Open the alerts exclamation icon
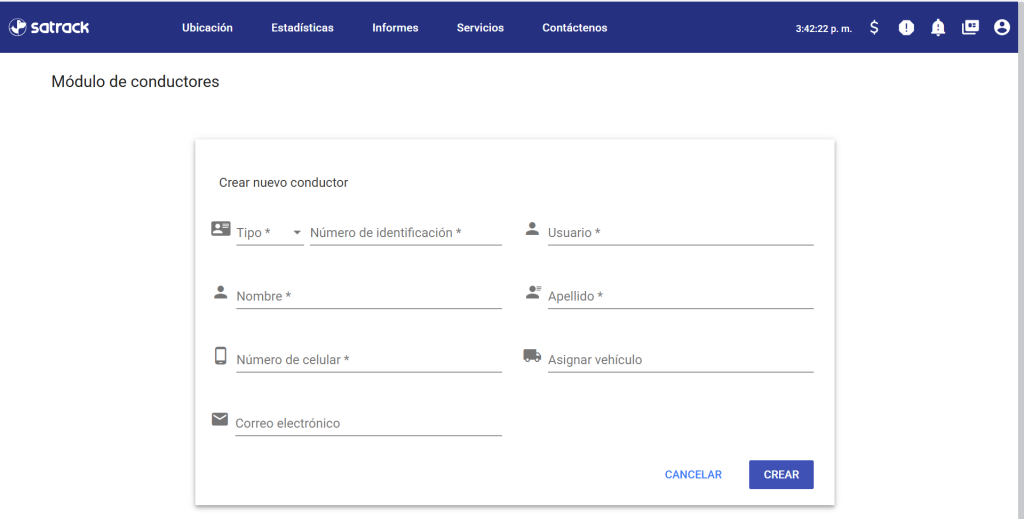The image size is (1024, 519). coord(906,27)
